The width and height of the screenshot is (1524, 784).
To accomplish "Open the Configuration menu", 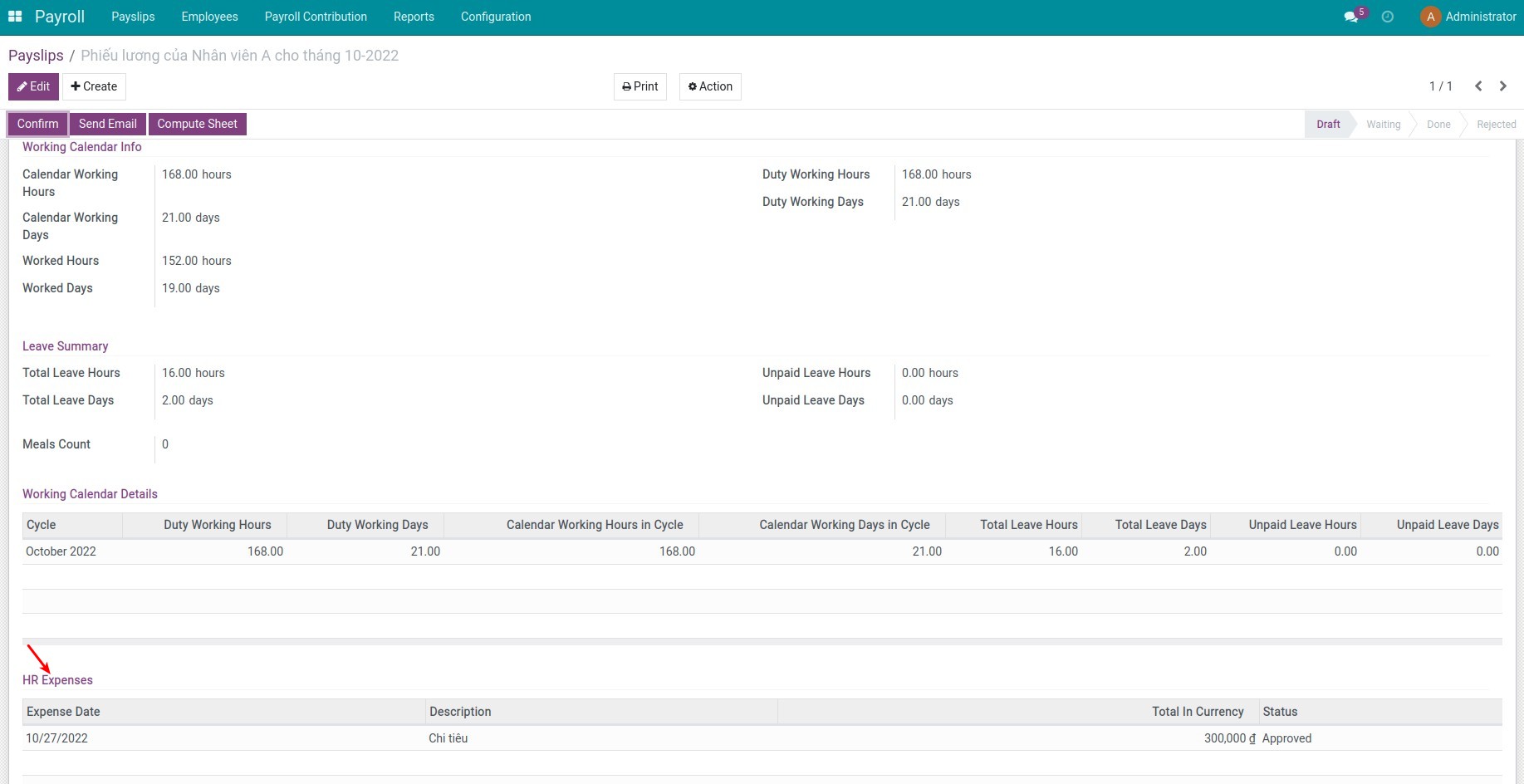I will tap(495, 17).
